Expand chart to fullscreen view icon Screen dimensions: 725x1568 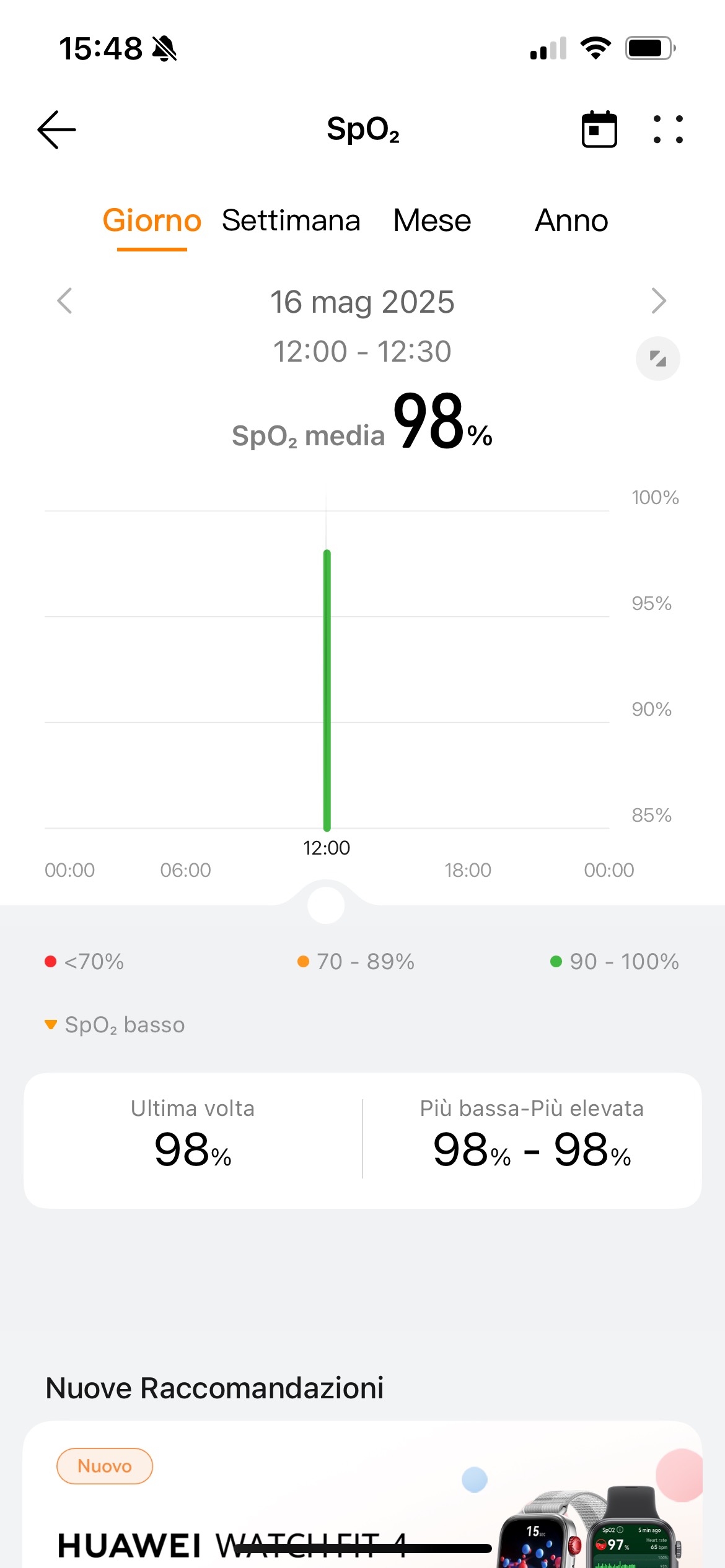[x=657, y=358]
